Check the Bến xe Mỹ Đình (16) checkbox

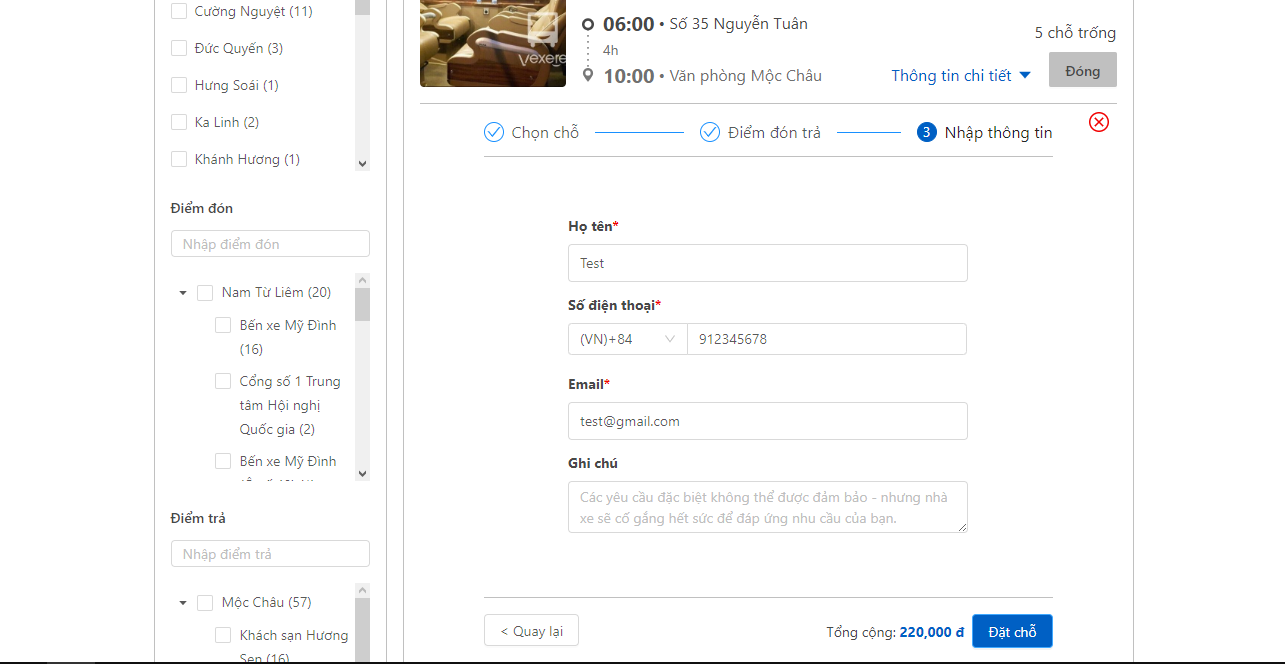pos(223,325)
